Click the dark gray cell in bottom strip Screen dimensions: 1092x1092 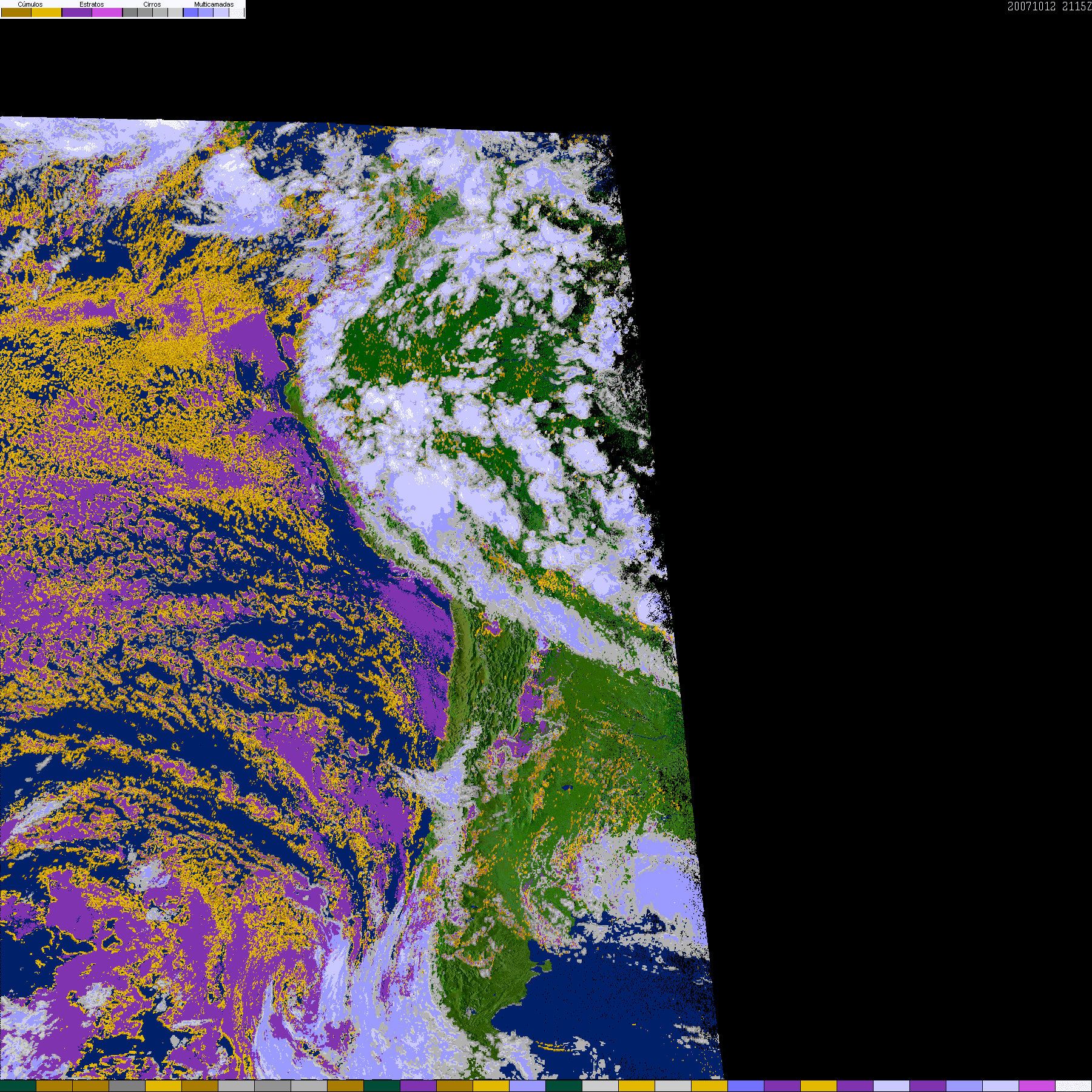click(x=127, y=1086)
